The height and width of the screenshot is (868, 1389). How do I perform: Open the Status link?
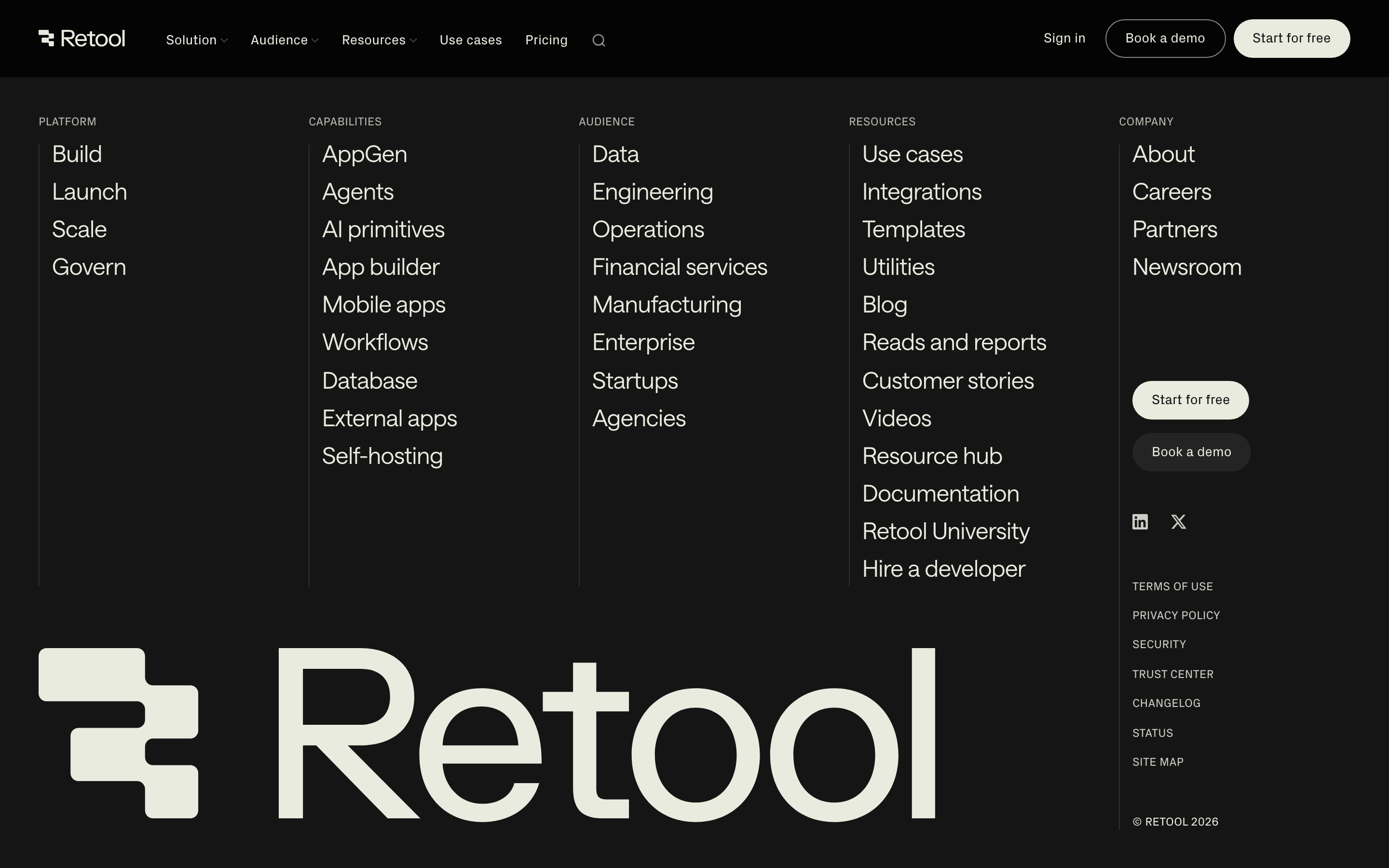pos(1153,733)
